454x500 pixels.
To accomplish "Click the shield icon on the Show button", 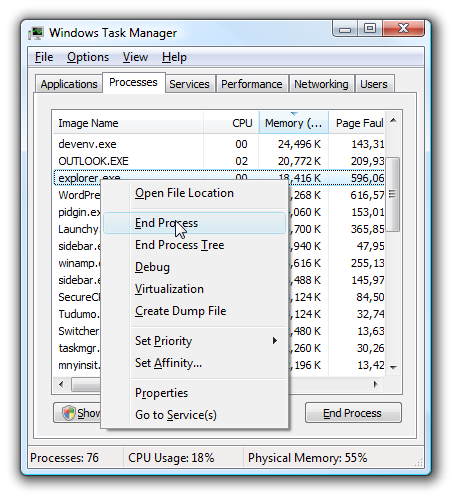I will coord(69,413).
